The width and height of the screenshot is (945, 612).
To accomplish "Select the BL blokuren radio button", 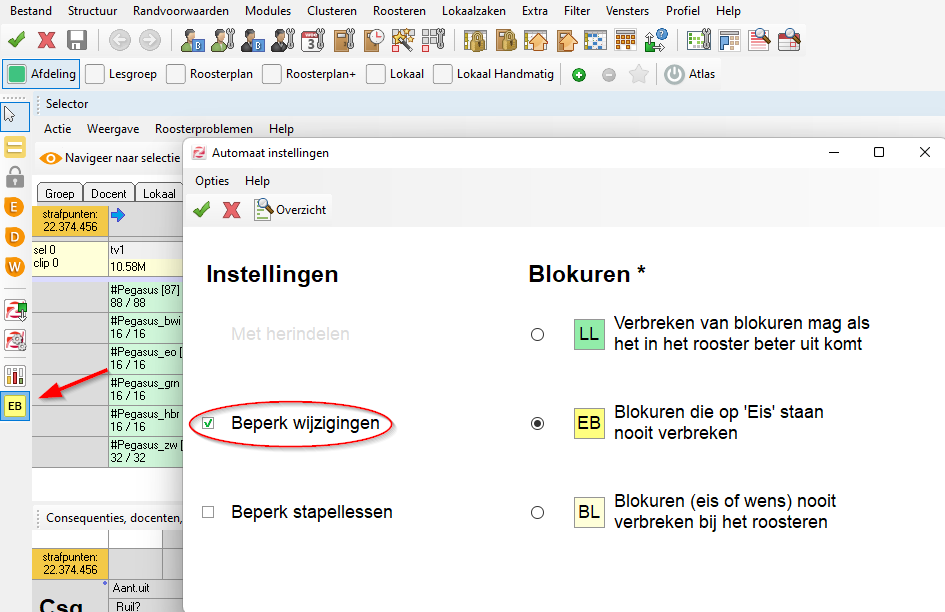I will click(538, 512).
